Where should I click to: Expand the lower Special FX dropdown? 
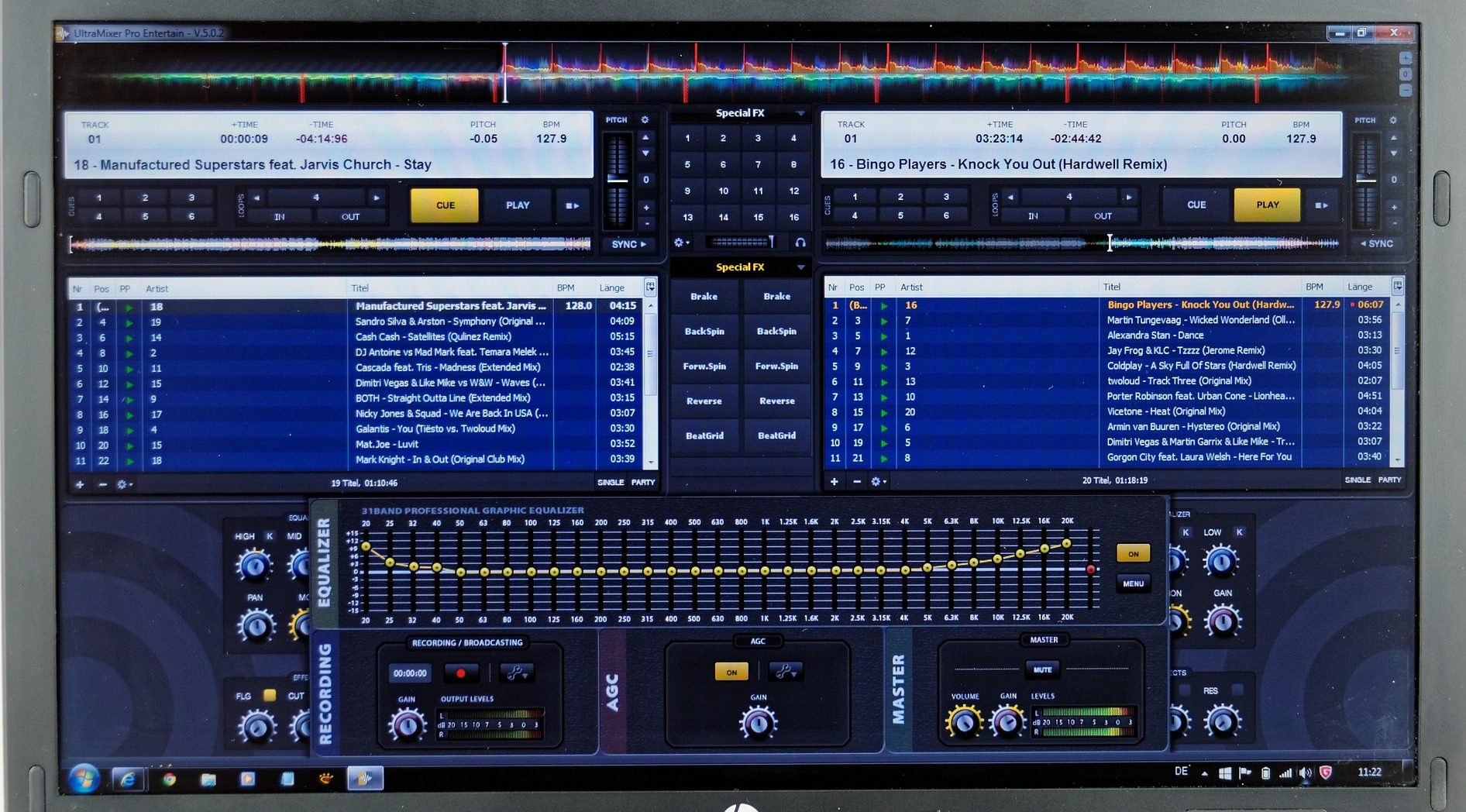click(x=800, y=267)
